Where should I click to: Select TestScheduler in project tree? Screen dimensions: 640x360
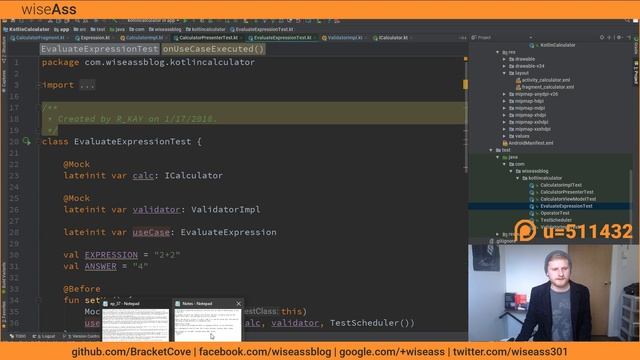(x=556, y=220)
